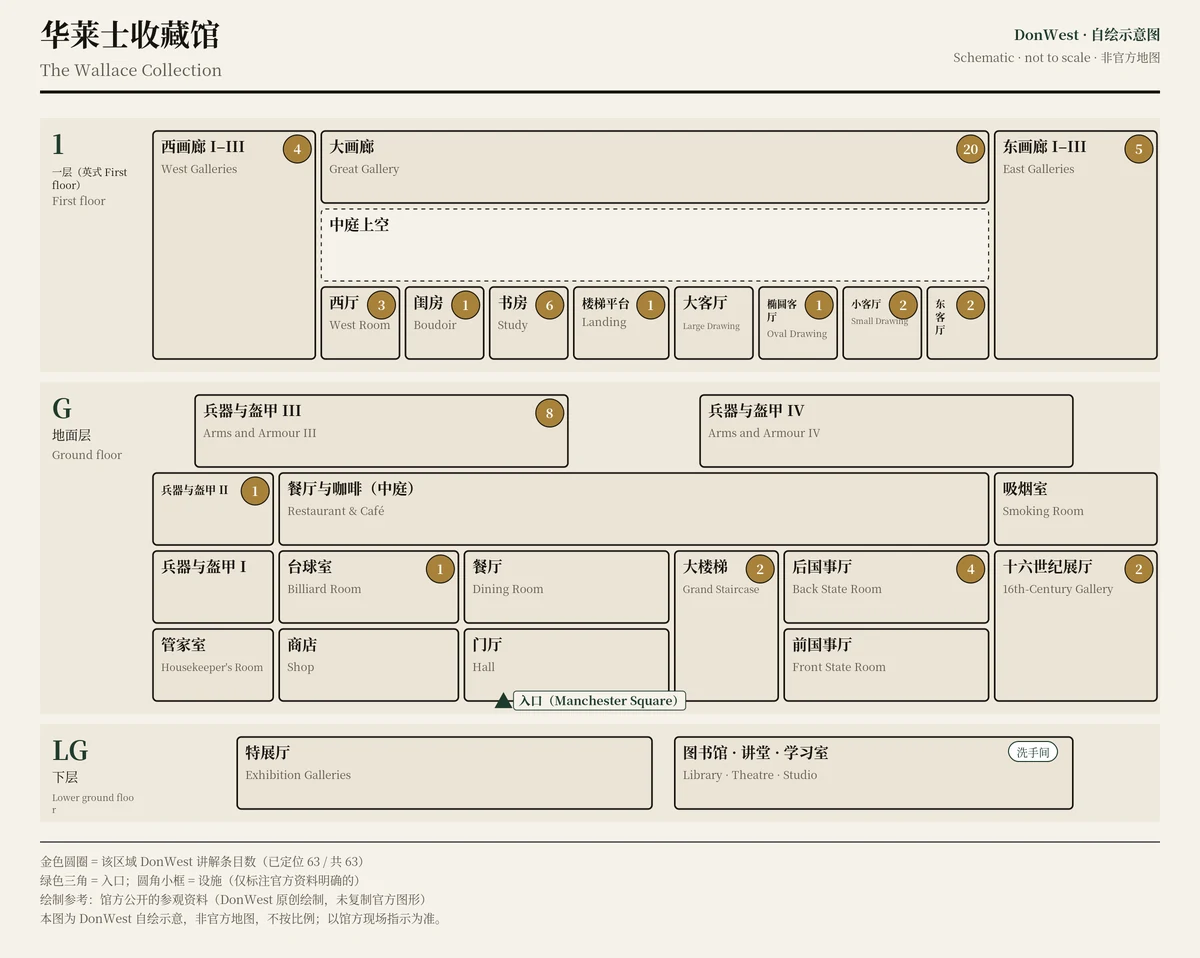
Task: Click the legend line about 绿色三角
Action: pos(200,880)
